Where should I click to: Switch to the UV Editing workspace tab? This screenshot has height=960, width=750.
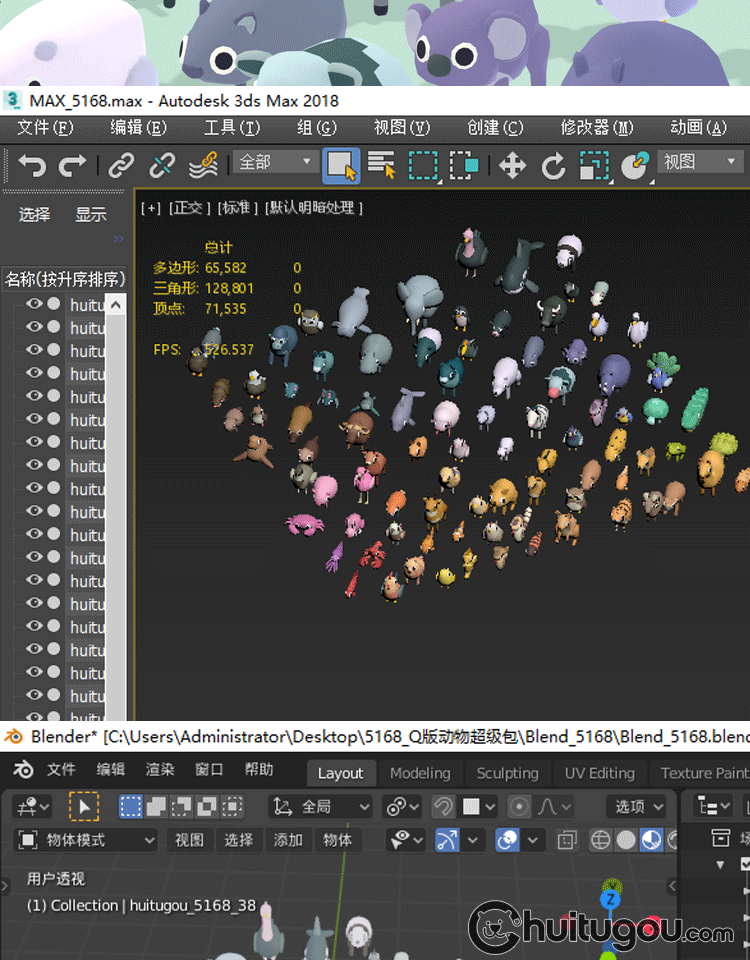tap(599, 773)
